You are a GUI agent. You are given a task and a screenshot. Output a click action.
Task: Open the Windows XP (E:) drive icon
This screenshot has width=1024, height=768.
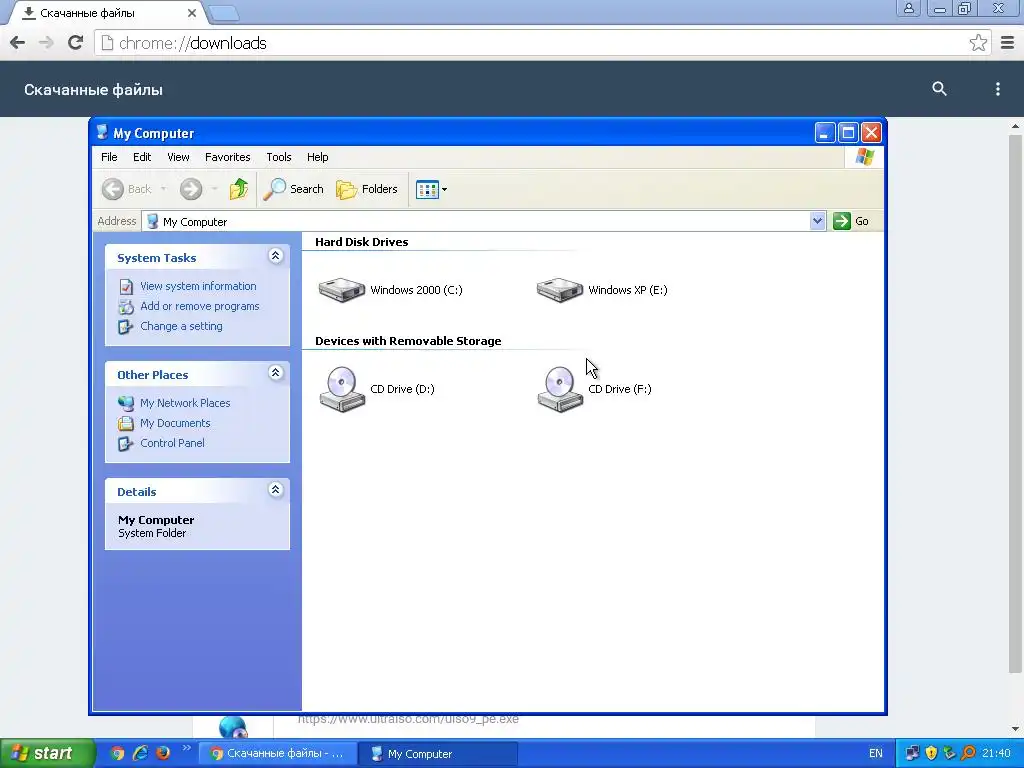tap(560, 290)
